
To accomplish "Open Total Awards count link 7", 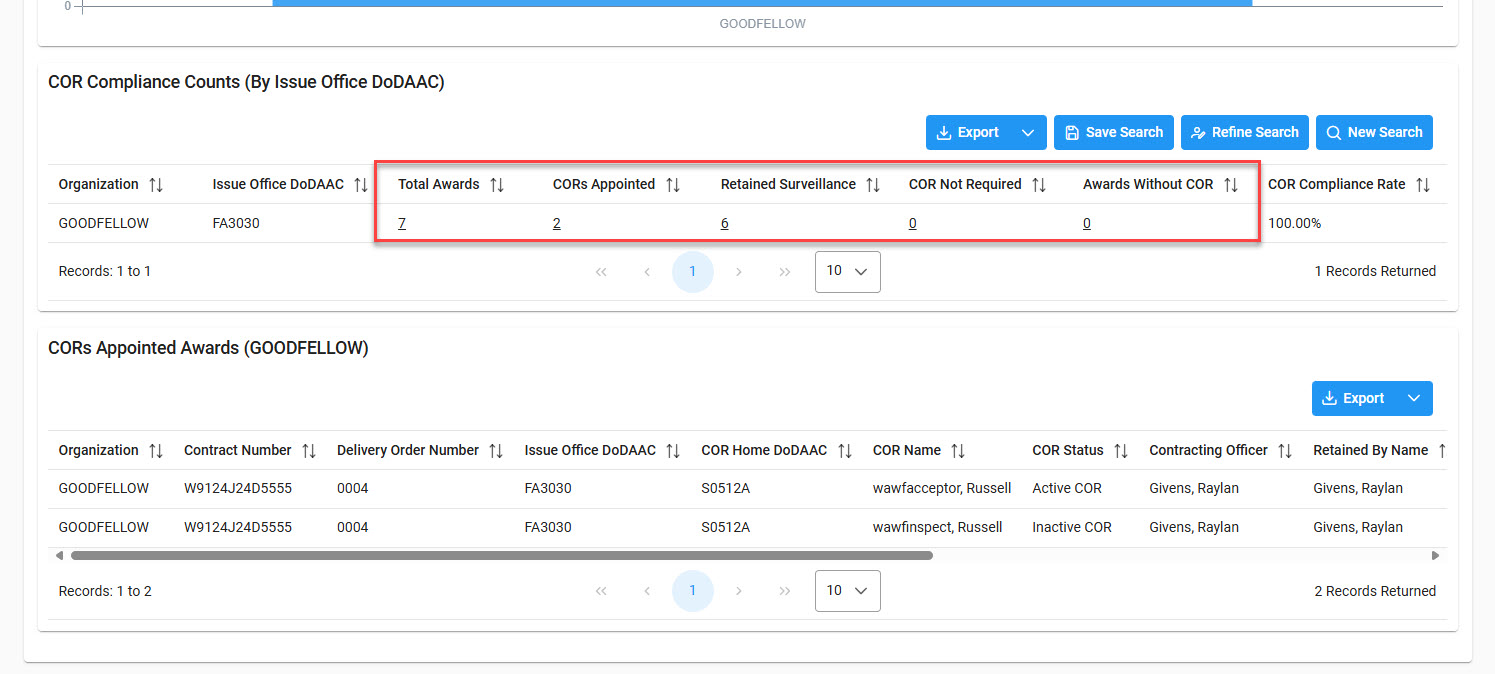I will 401,224.
